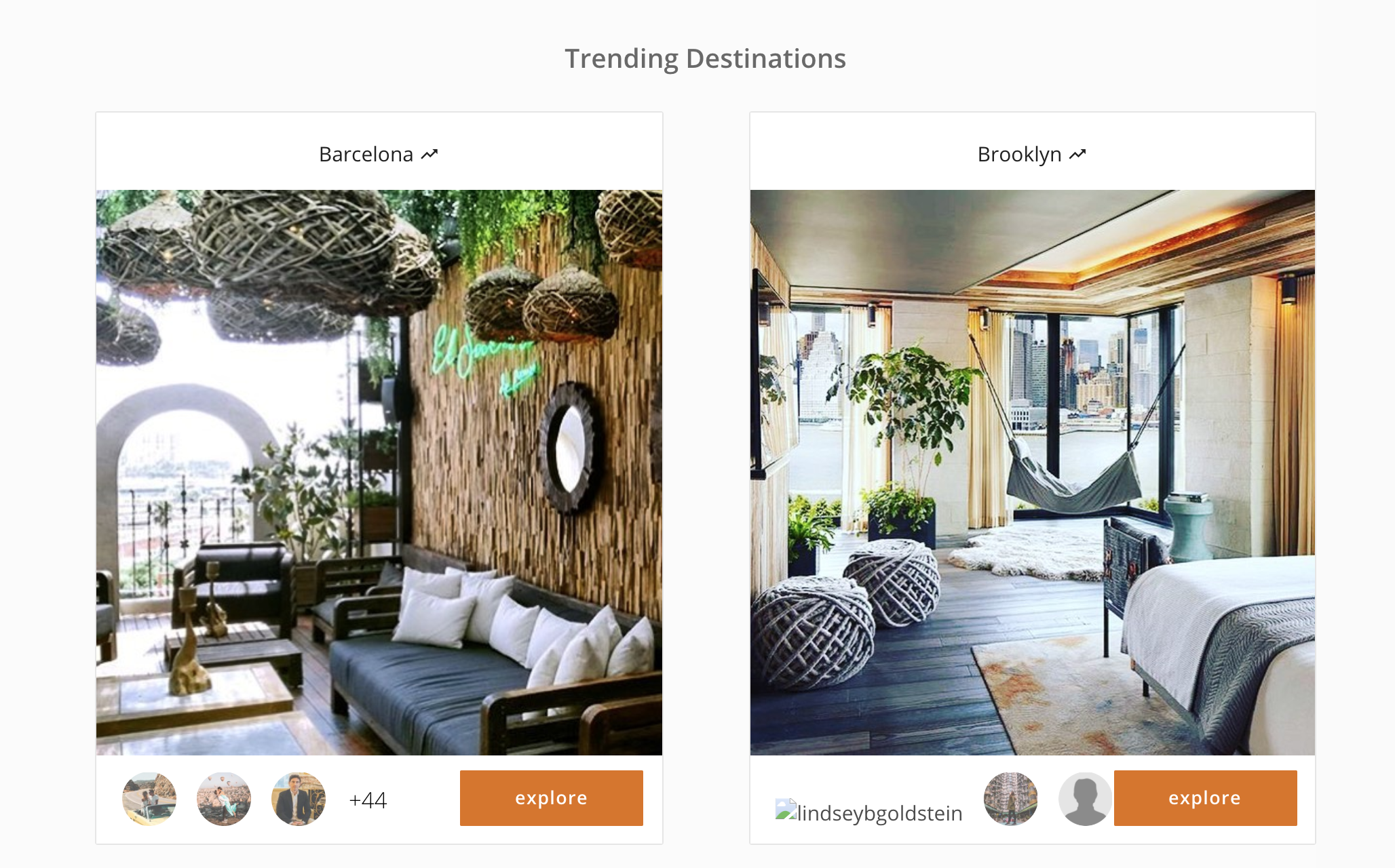Click the broken lindseybgoldstein avatar image
Screen dimensions: 1395x868
[869, 812]
